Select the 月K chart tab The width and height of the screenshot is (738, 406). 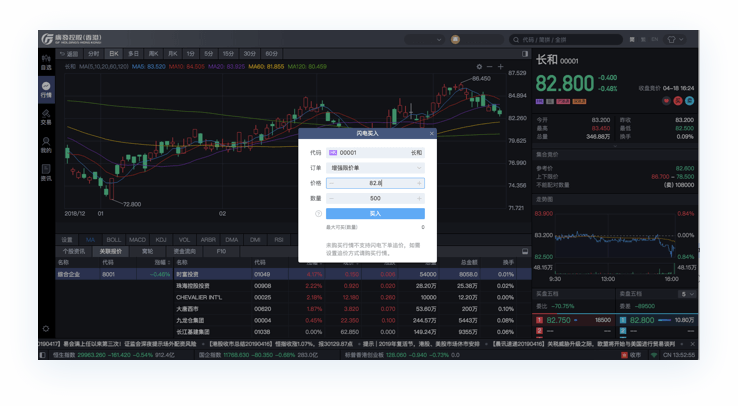(x=173, y=54)
